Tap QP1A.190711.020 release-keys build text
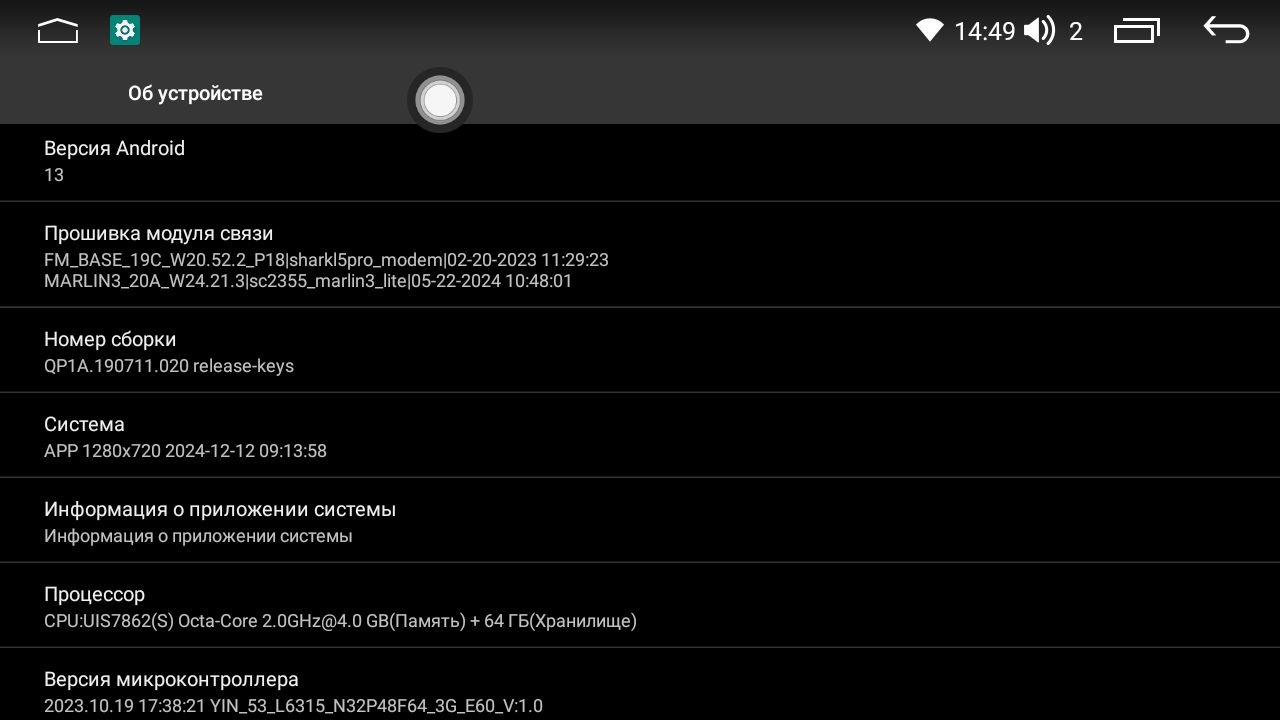The width and height of the screenshot is (1280, 720). point(169,366)
